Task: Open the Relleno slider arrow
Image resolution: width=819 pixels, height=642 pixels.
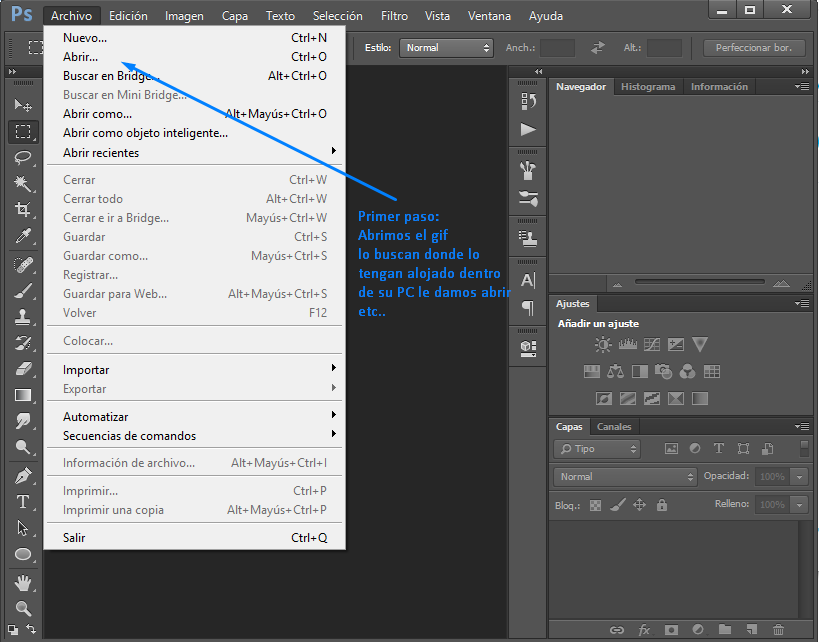Action: coord(799,505)
